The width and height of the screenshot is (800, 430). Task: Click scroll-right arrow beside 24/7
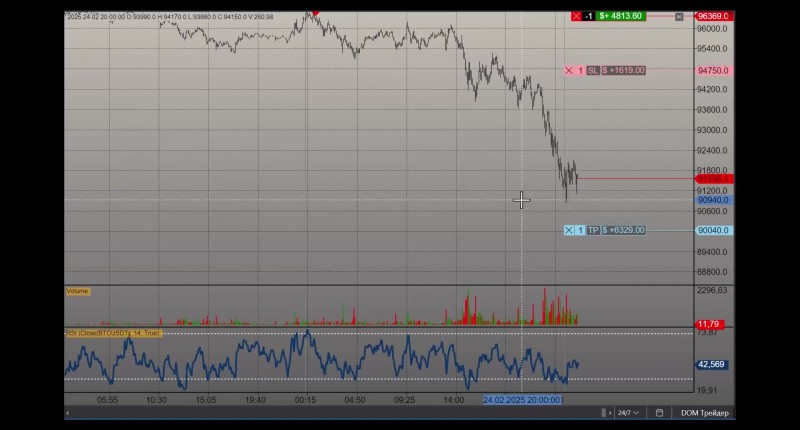tap(610, 413)
